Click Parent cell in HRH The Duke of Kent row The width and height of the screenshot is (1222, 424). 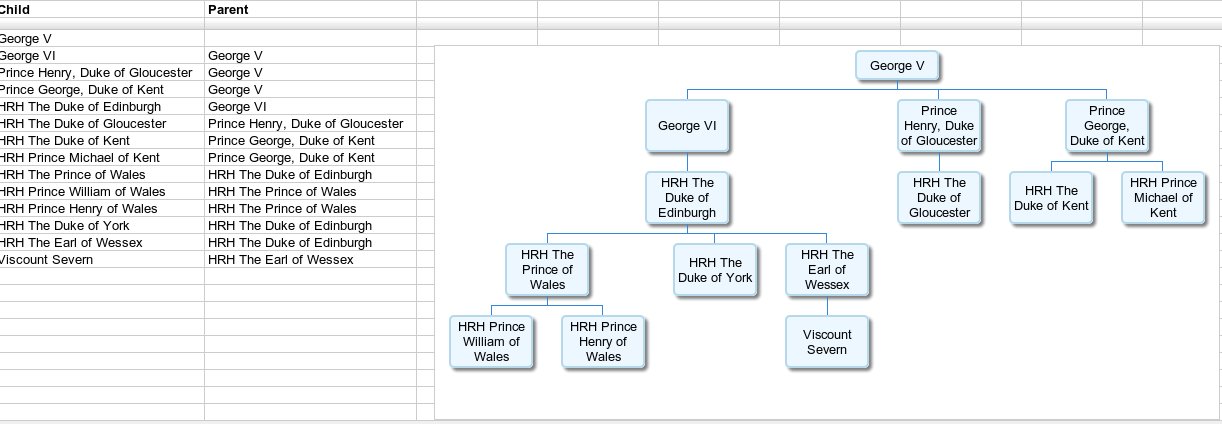click(x=310, y=140)
